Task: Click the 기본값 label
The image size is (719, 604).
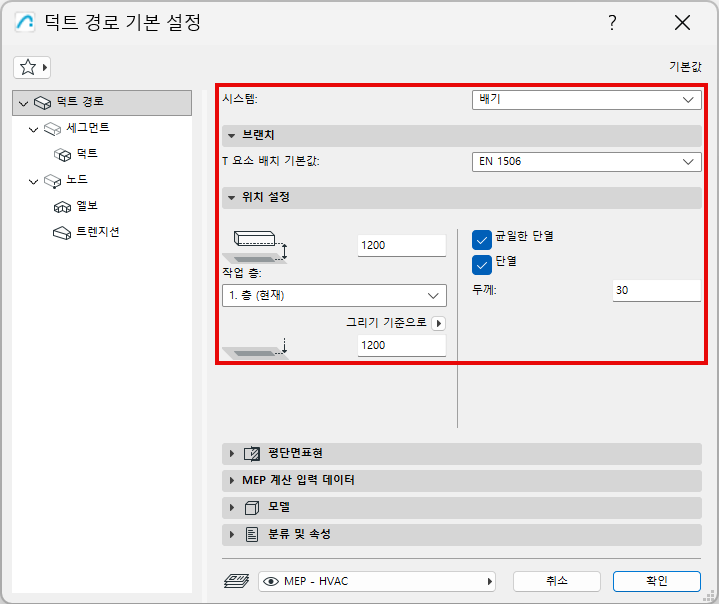Action: click(x=685, y=67)
